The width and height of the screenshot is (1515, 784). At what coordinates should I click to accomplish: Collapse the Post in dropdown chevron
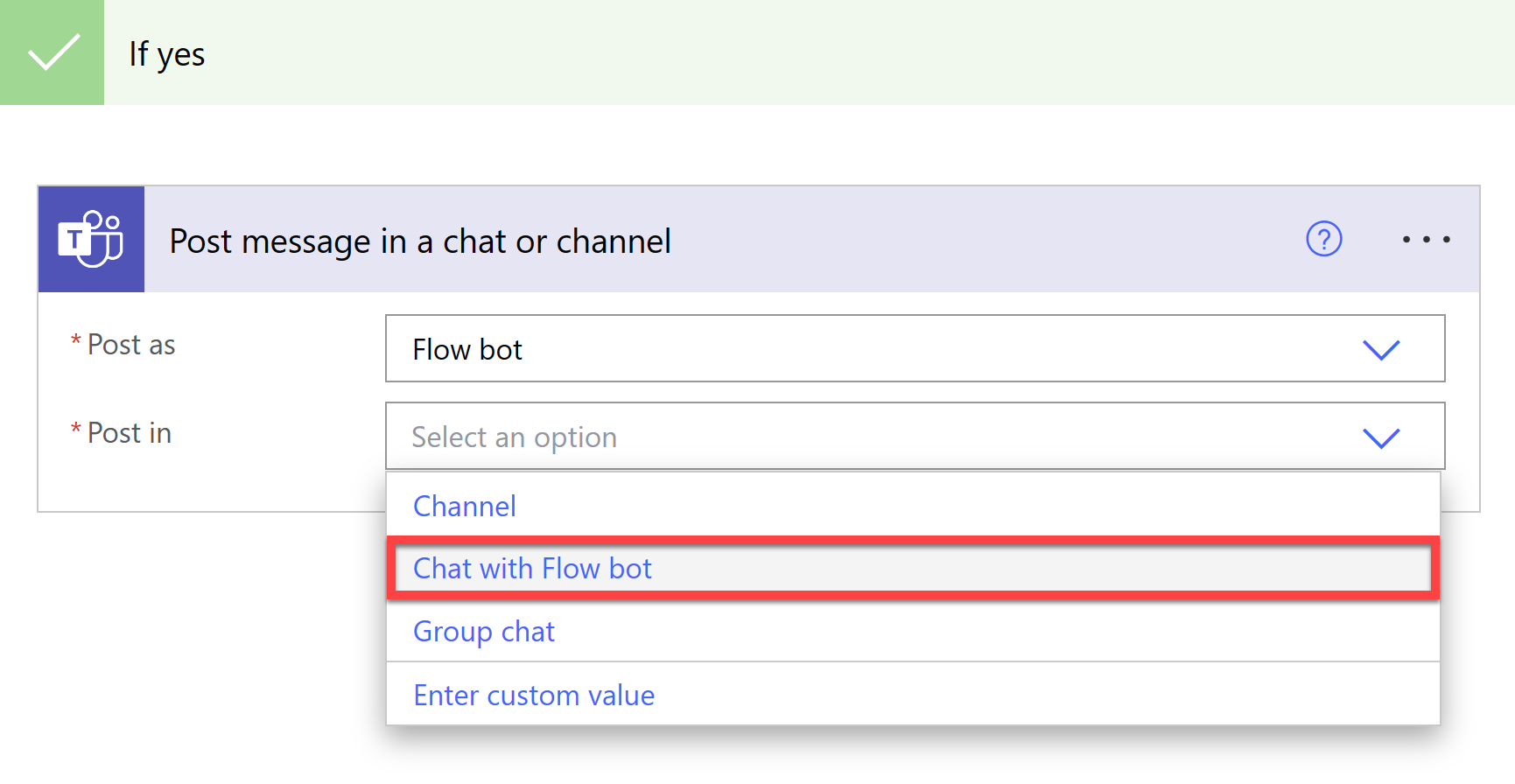point(1381,437)
